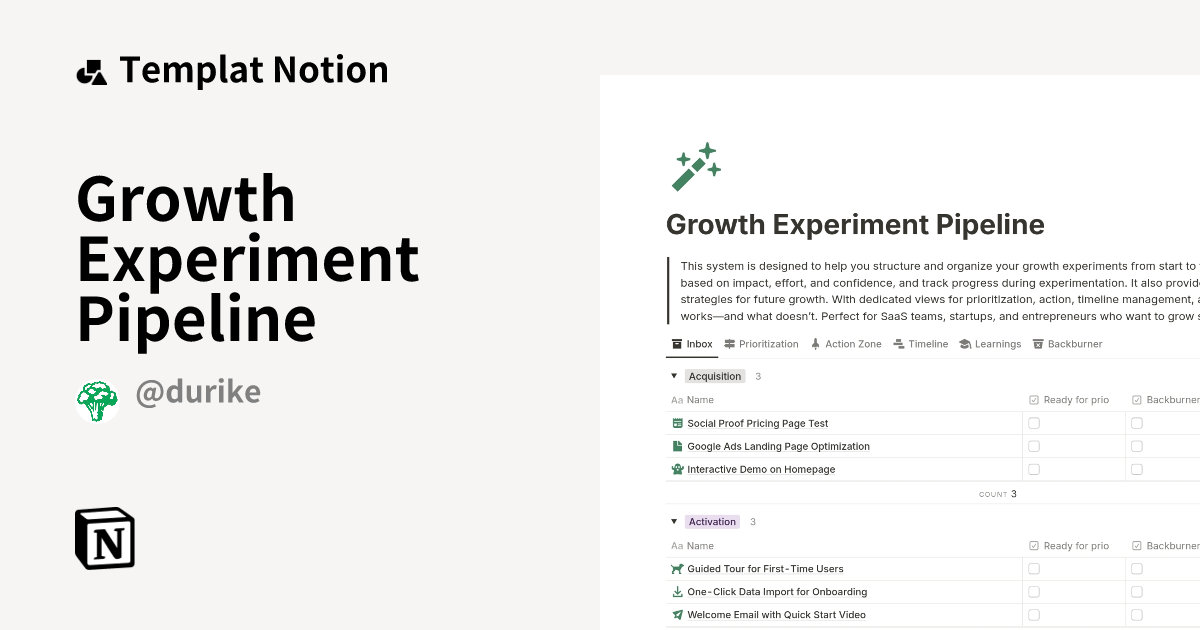
Task: Switch to the Learnings tab
Action: (x=998, y=343)
